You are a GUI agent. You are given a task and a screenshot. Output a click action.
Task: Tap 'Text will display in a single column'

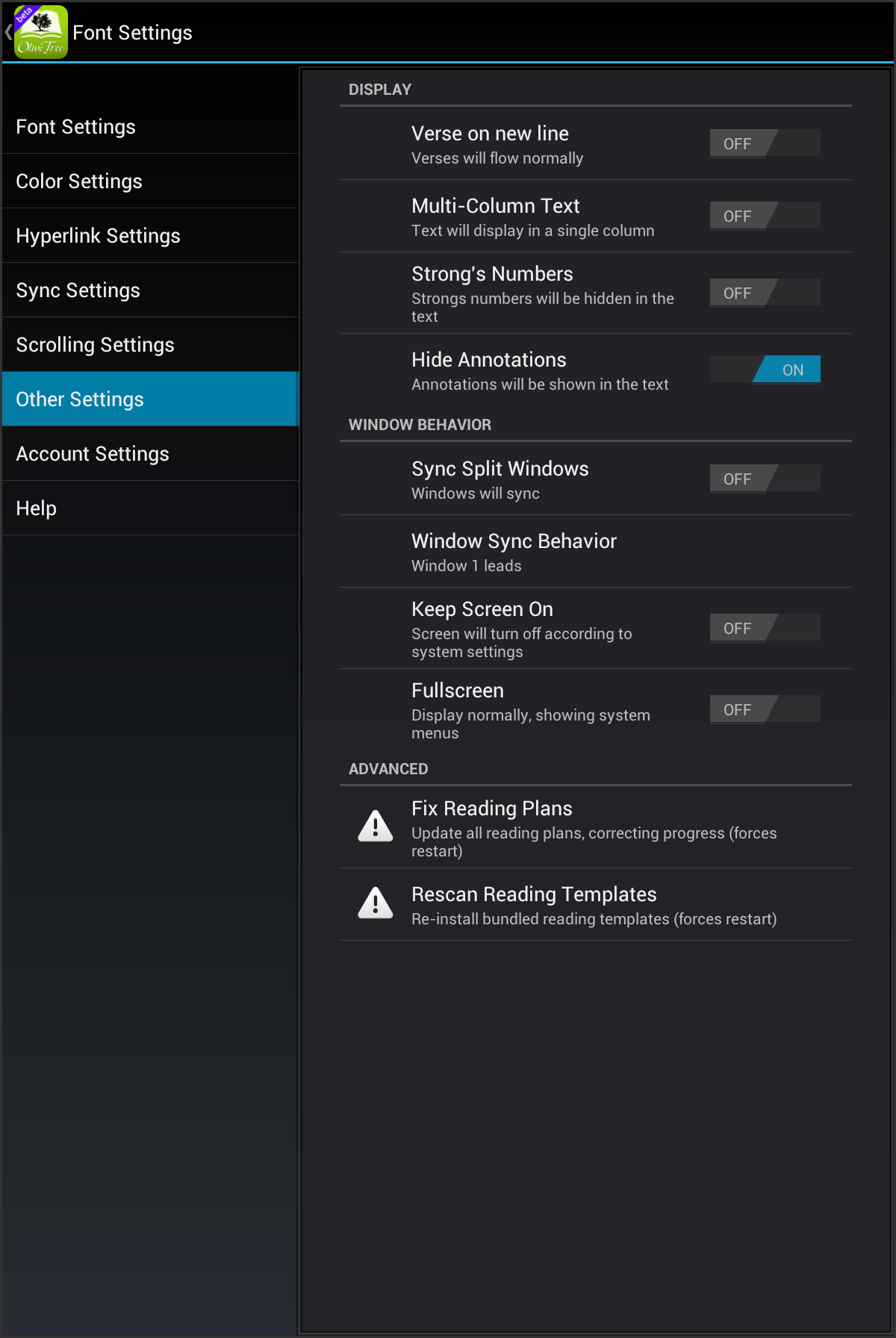click(533, 231)
